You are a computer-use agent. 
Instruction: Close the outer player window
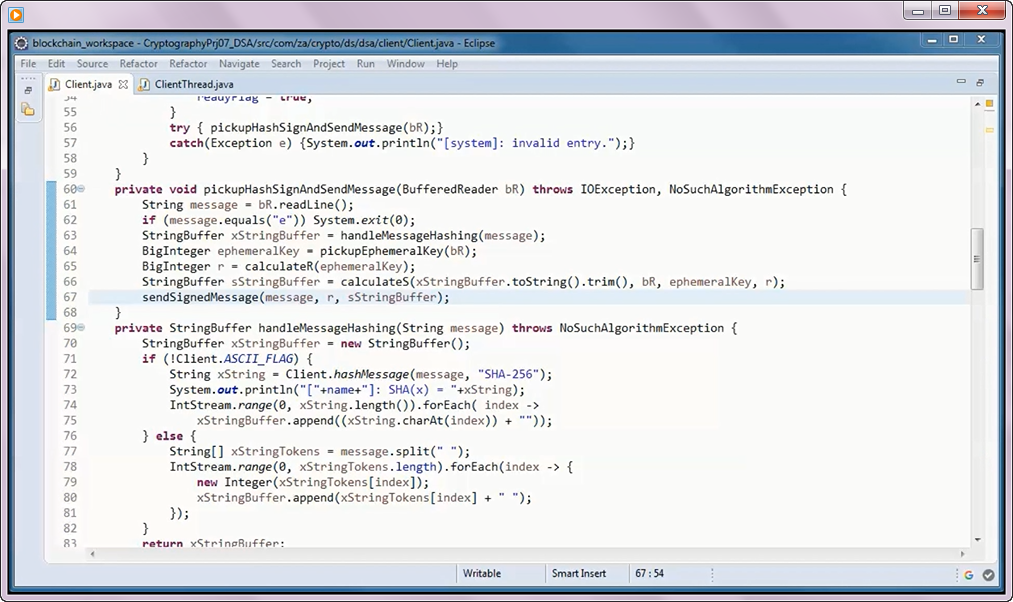coord(983,10)
